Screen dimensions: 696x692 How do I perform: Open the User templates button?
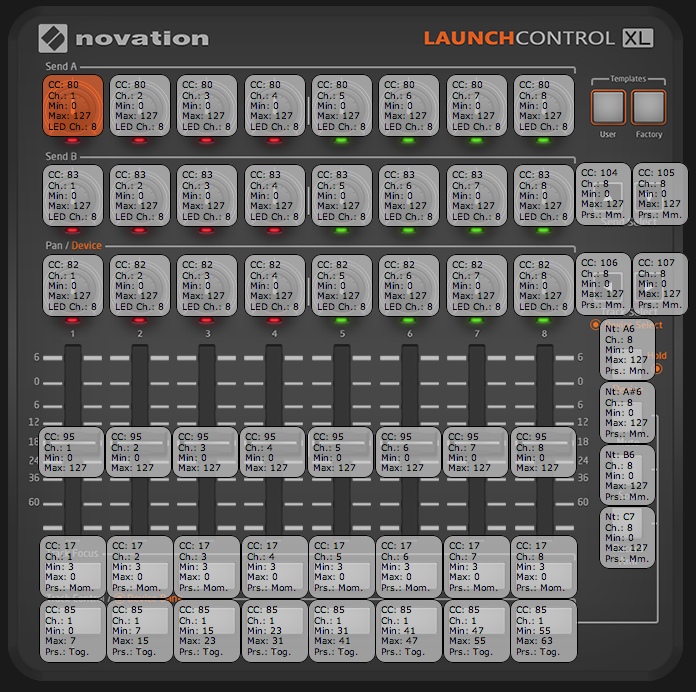click(608, 107)
